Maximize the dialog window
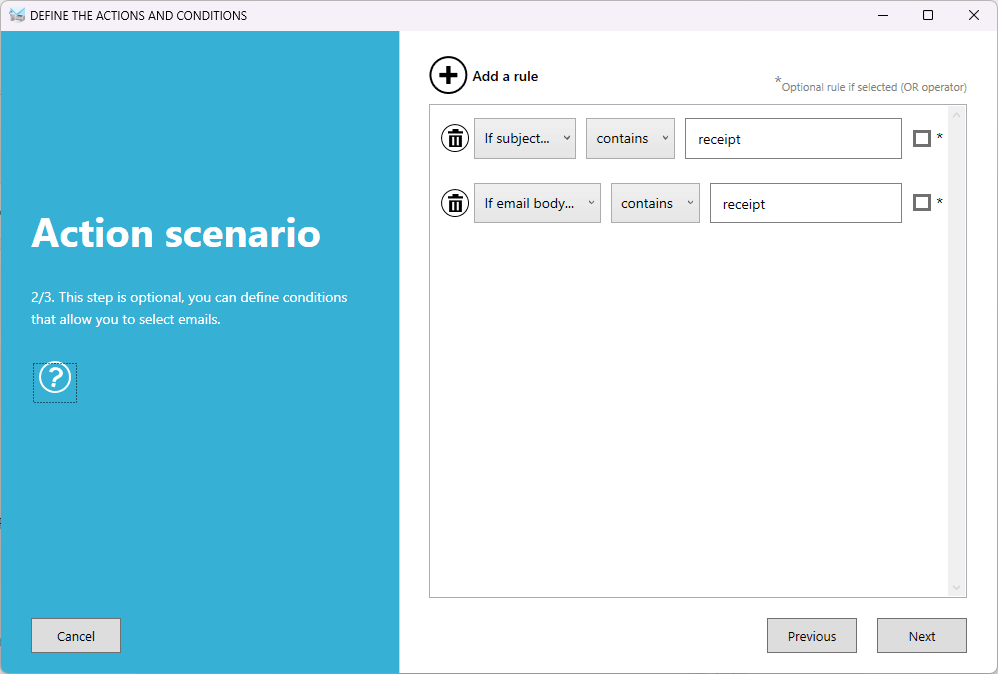The width and height of the screenshot is (998, 674). click(928, 15)
